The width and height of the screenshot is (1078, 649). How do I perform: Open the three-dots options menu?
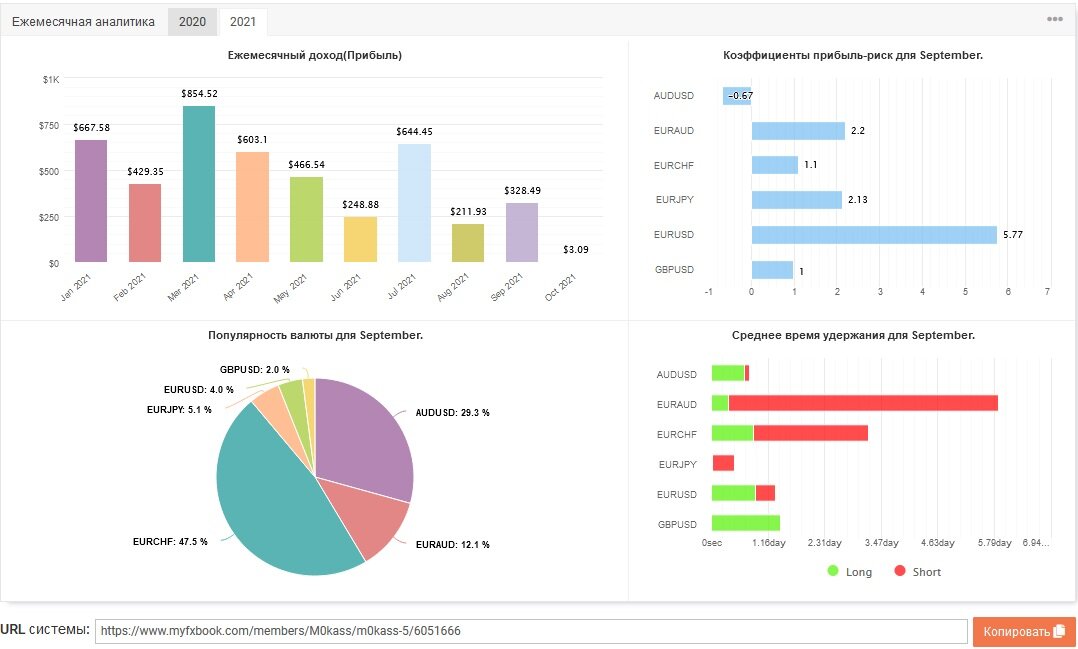click(x=1055, y=19)
